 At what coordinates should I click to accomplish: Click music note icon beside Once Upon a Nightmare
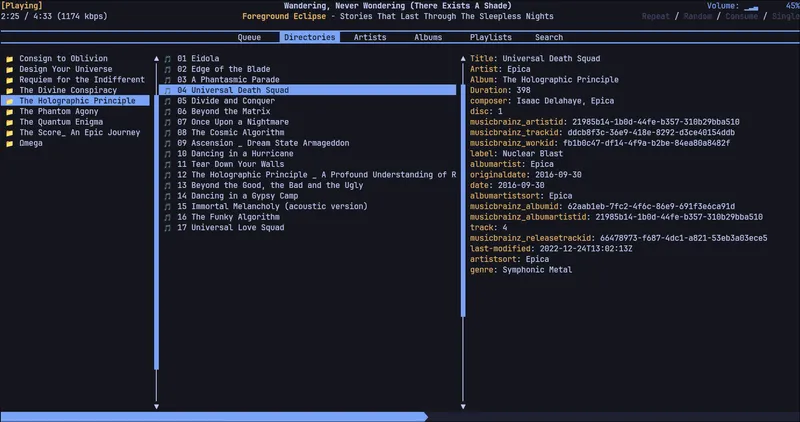click(167, 122)
